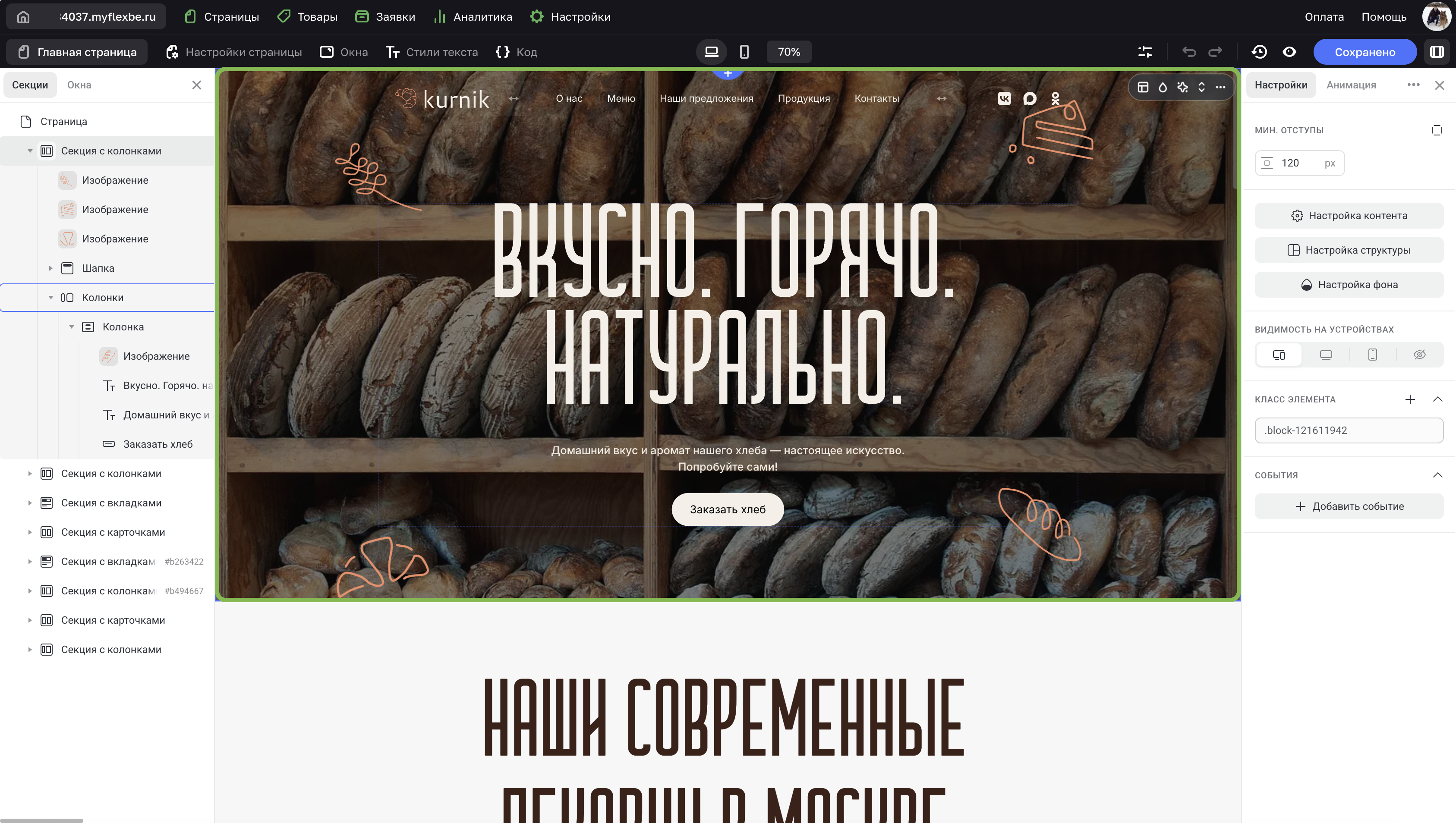Collapse the first Секция с колонками

(x=30, y=151)
